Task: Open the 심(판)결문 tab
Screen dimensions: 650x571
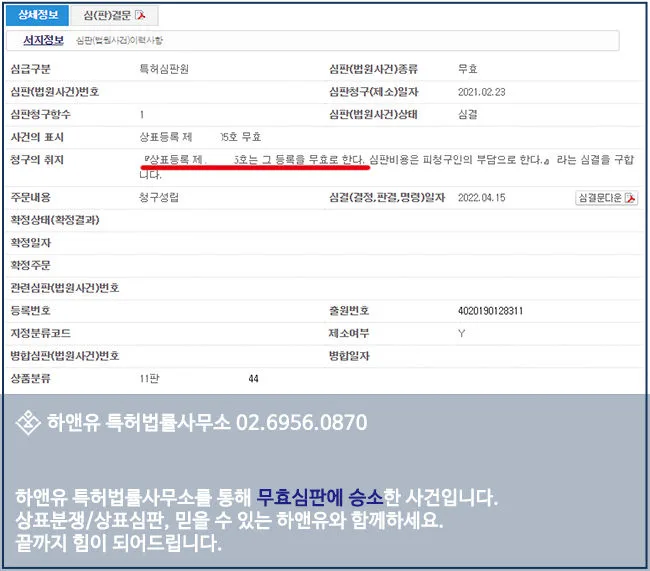Action: [x=114, y=16]
